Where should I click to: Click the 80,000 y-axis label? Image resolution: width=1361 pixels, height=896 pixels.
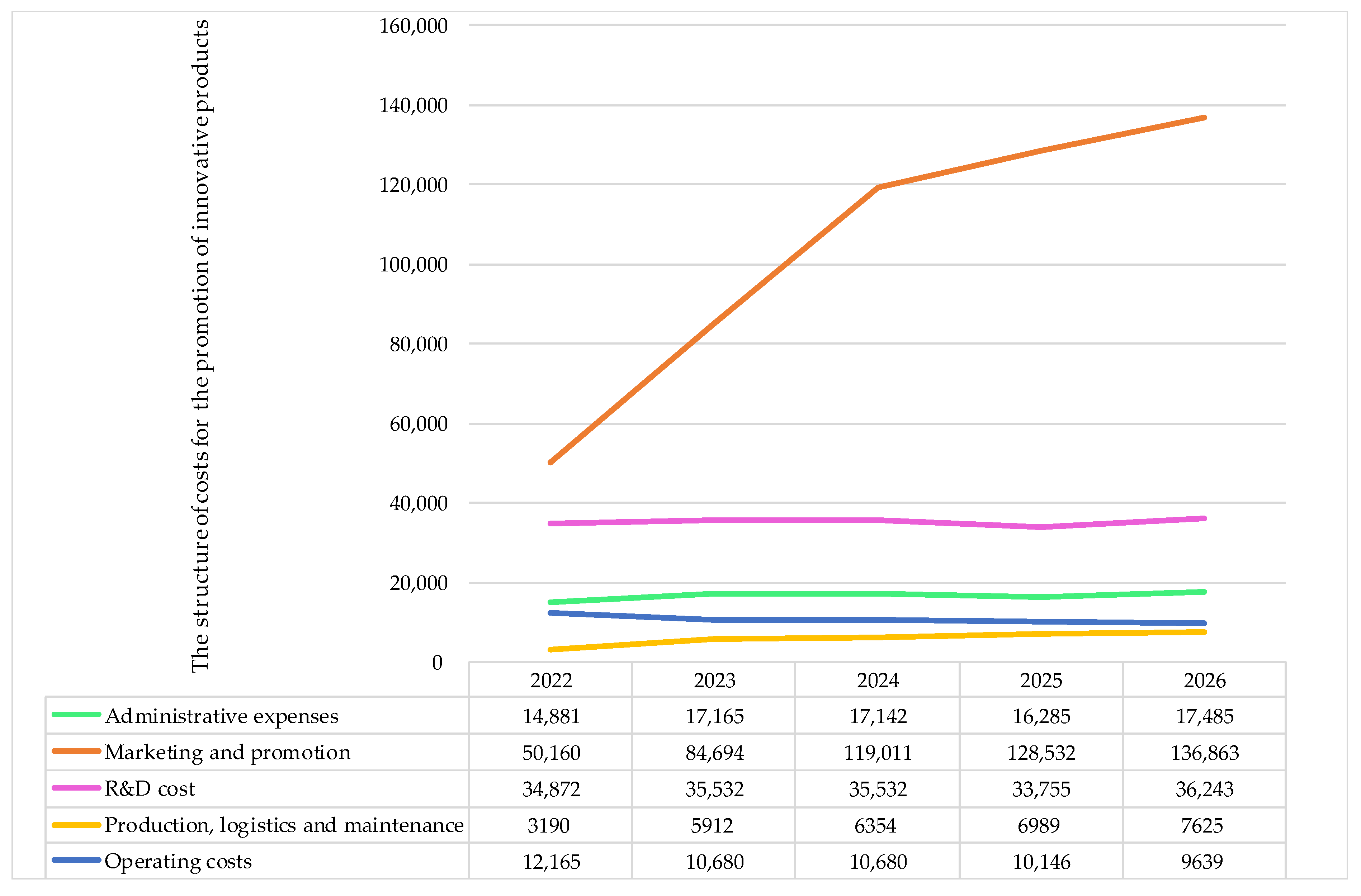[419, 344]
